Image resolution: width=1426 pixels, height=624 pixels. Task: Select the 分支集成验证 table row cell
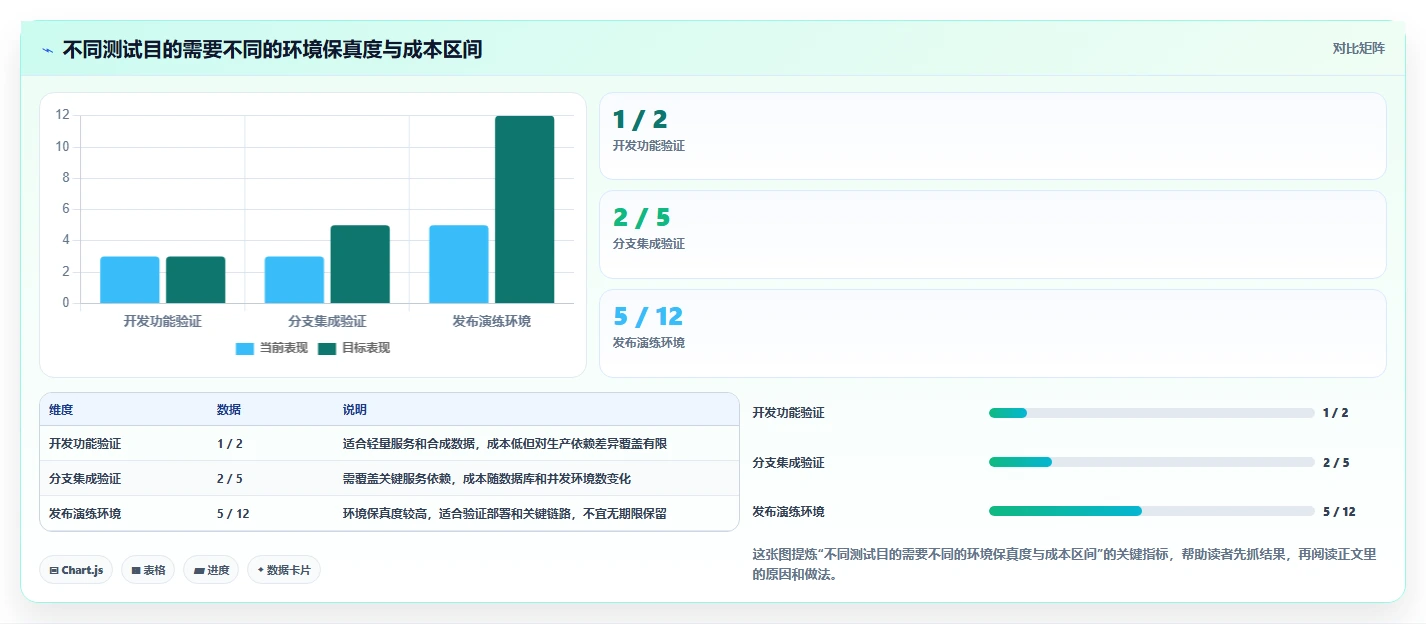(85, 479)
